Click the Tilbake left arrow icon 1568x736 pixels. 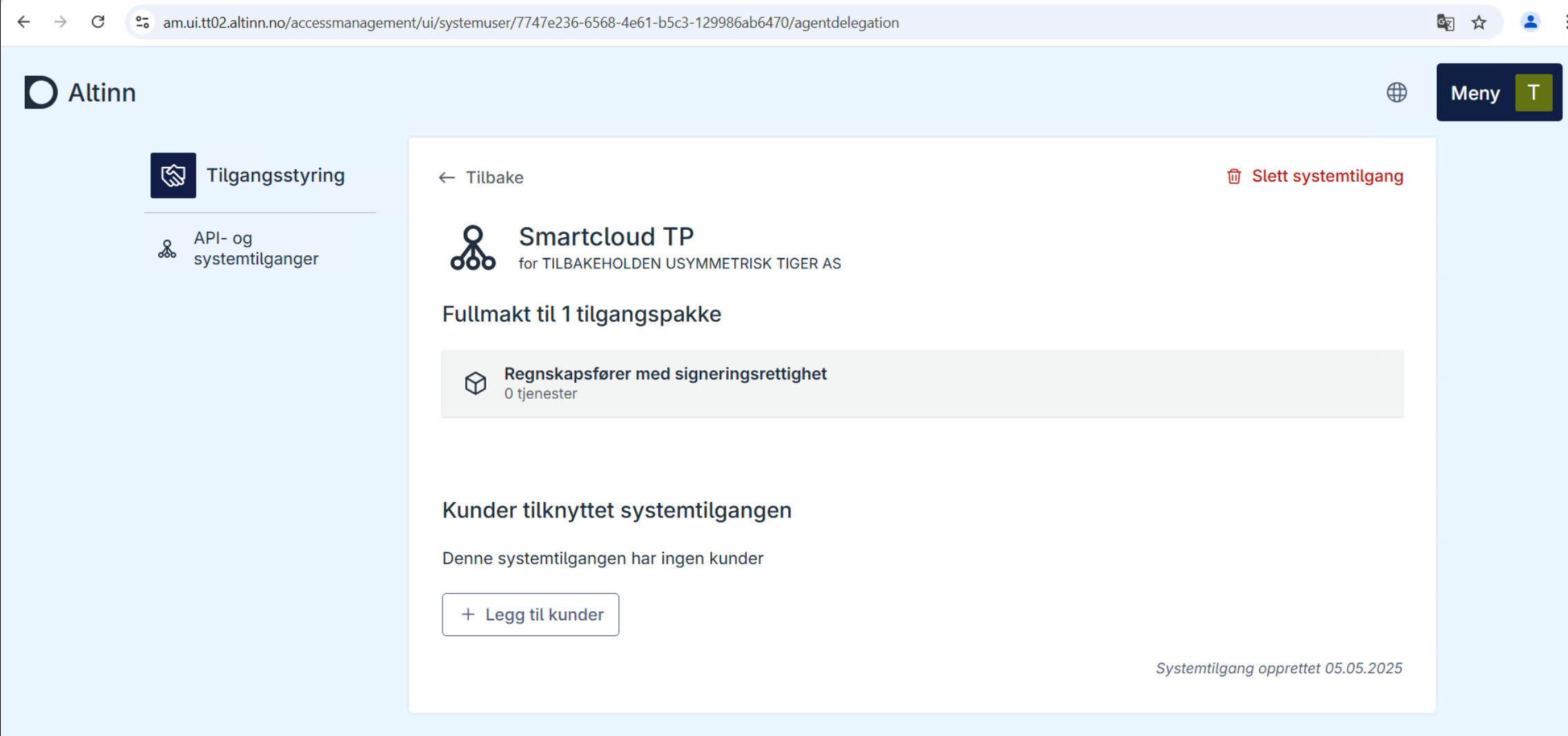tap(447, 177)
